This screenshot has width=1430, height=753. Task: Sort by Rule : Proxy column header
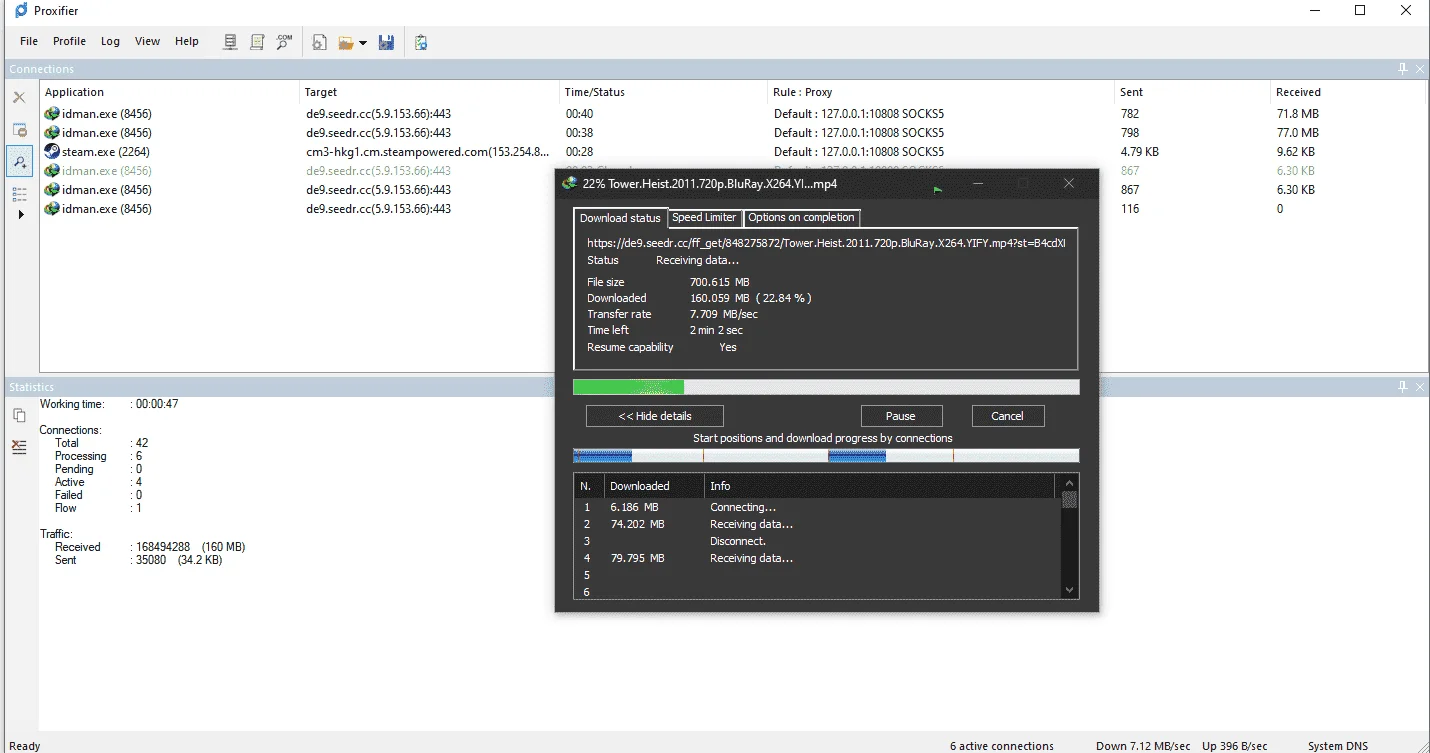(x=941, y=92)
